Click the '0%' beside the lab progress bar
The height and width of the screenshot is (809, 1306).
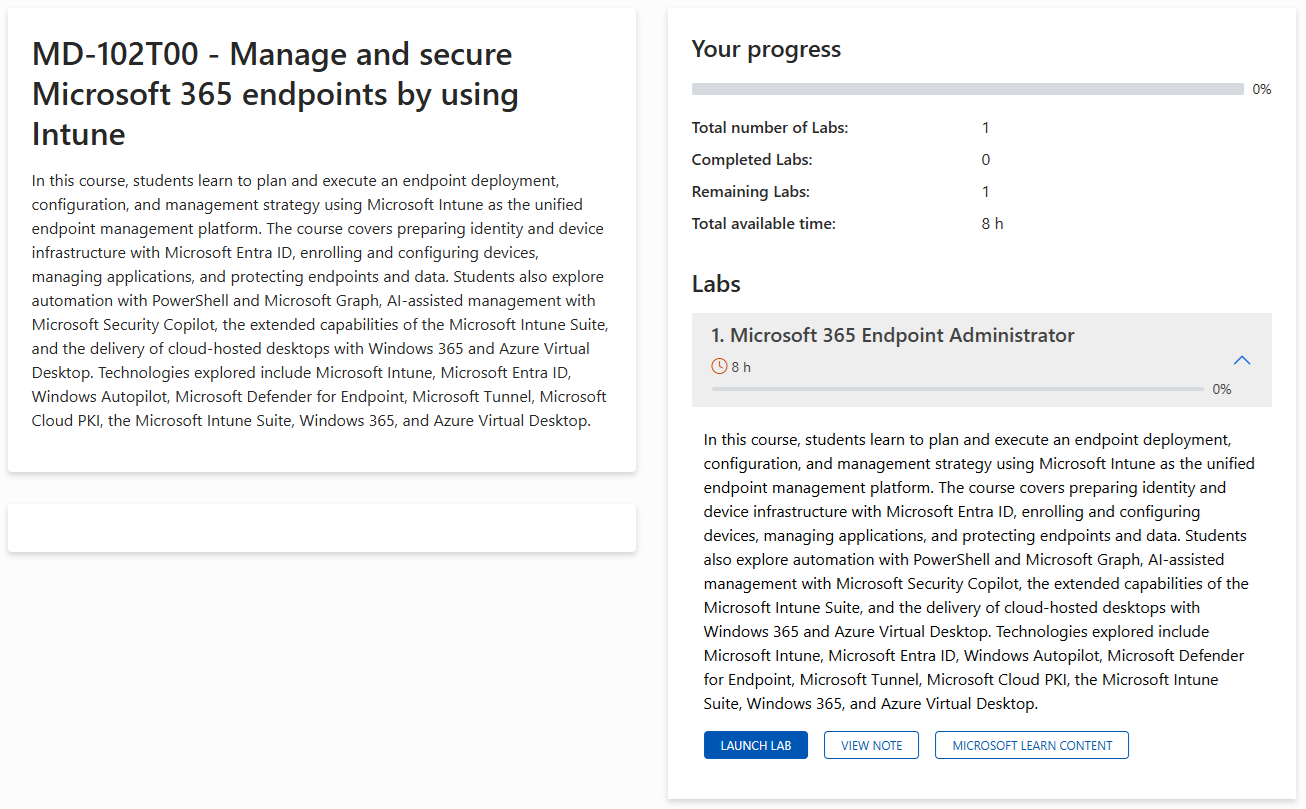pyautogui.click(x=1222, y=389)
